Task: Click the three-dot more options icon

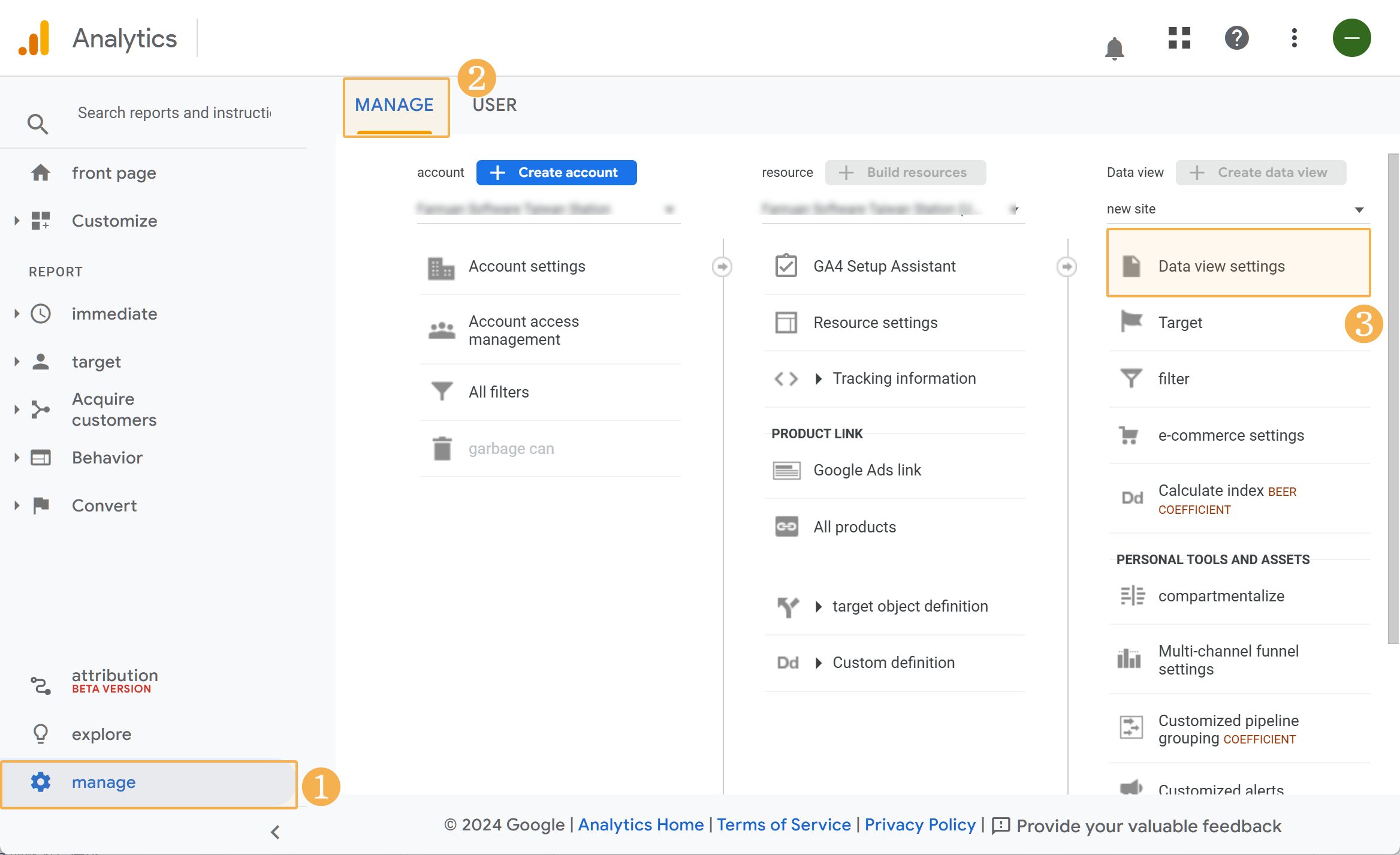Action: (1295, 38)
